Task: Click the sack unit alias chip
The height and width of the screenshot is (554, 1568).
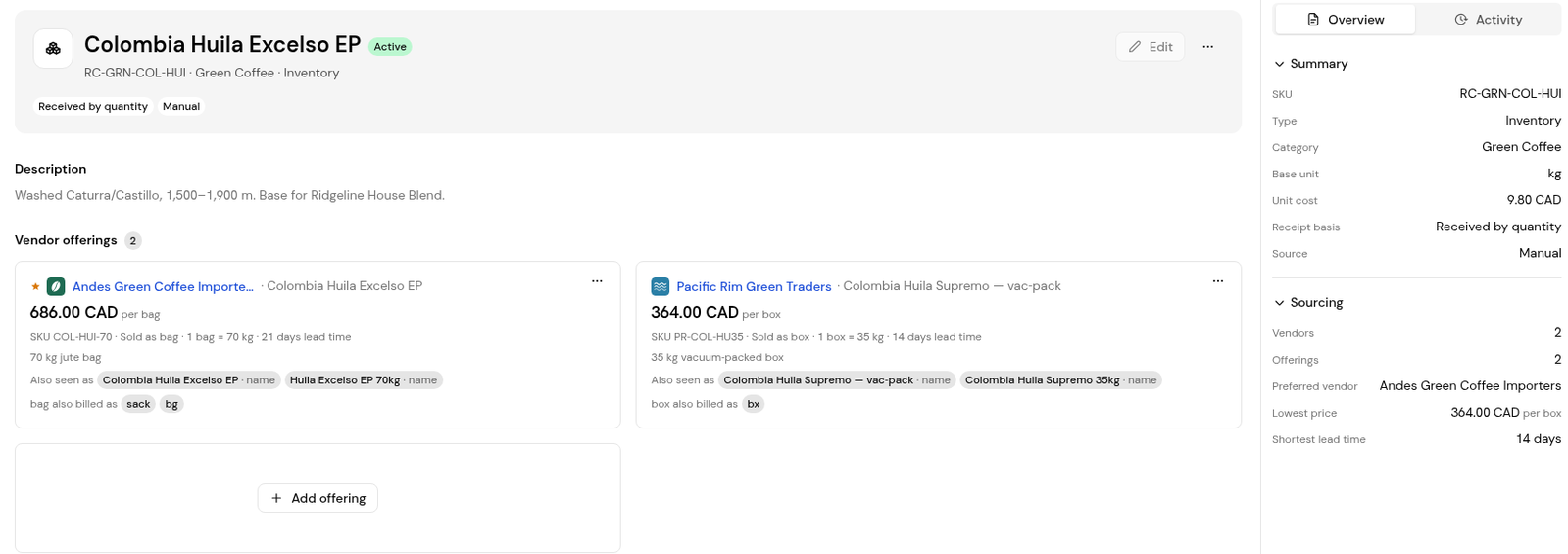Action: coord(138,404)
